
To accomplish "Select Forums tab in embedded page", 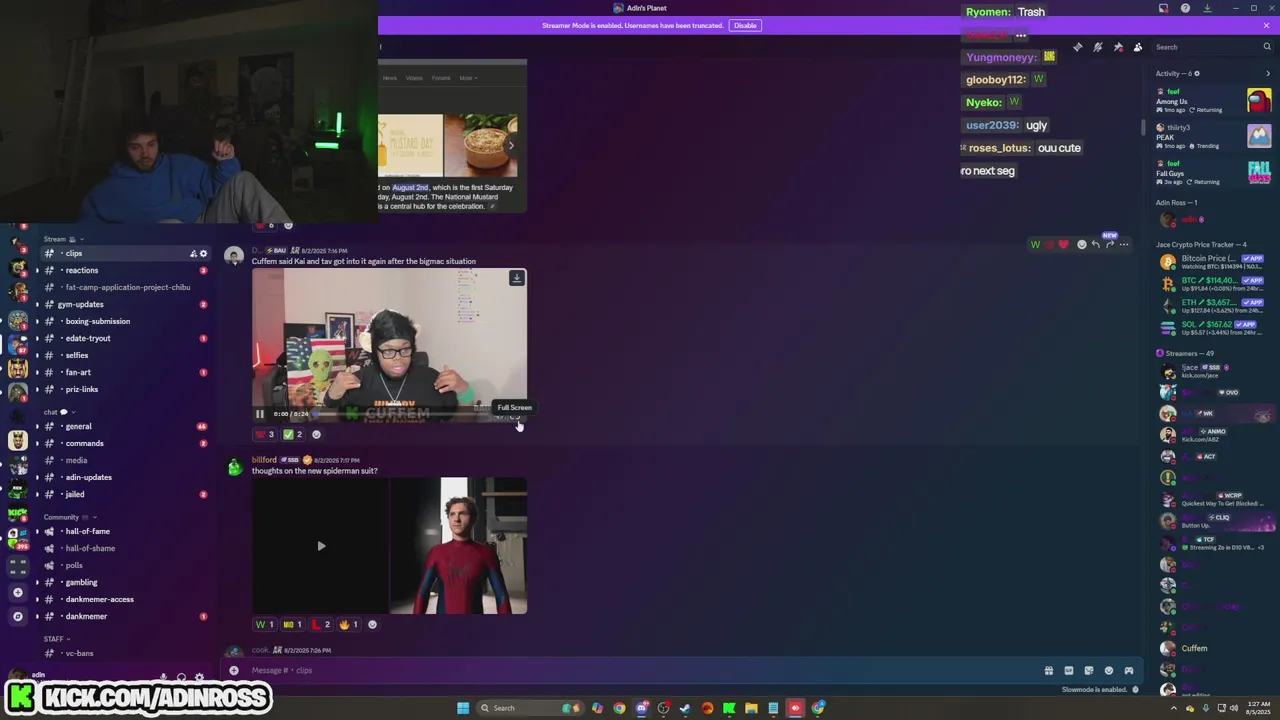I will point(441,78).
